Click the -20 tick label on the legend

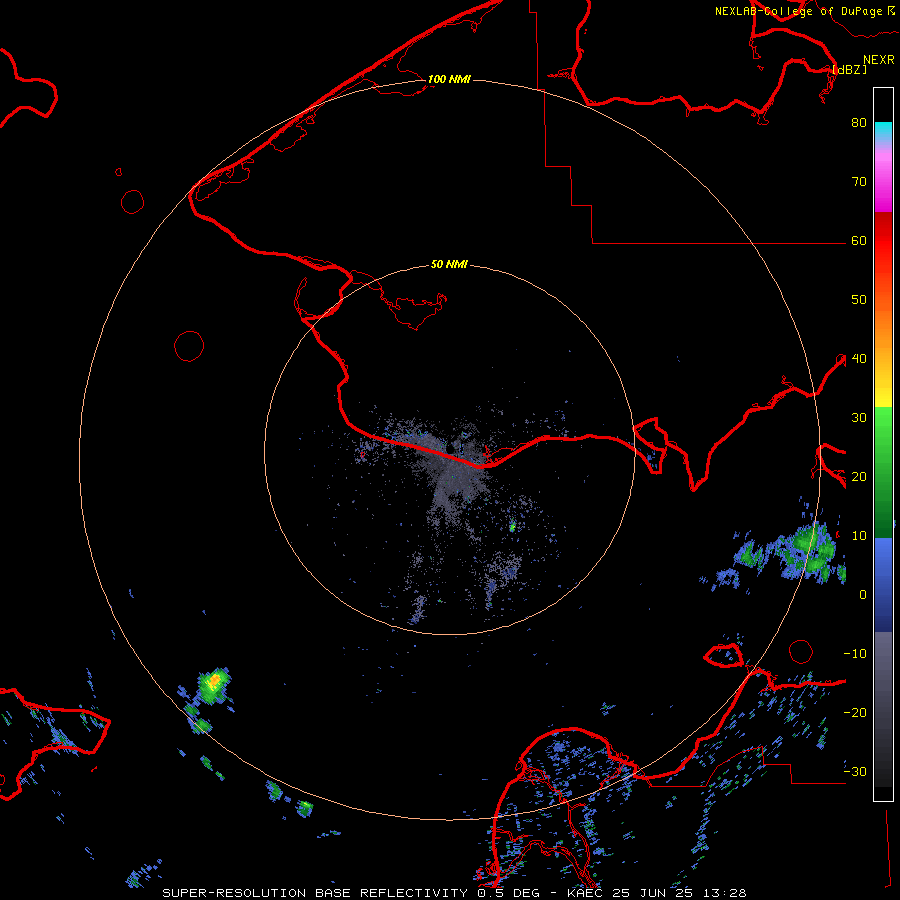pos(855,712)
